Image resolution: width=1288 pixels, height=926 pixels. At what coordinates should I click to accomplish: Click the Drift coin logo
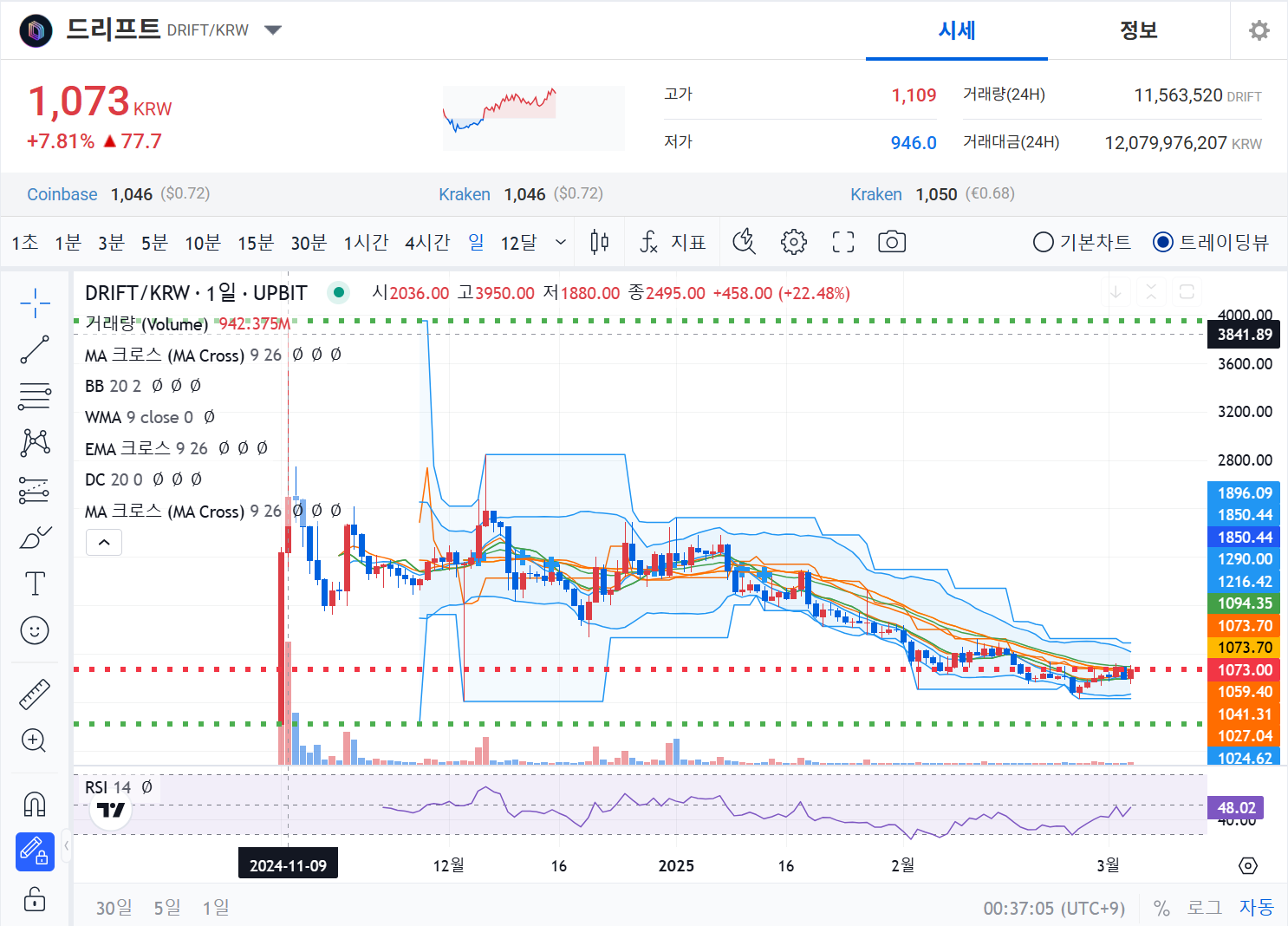tap(36, 30)
